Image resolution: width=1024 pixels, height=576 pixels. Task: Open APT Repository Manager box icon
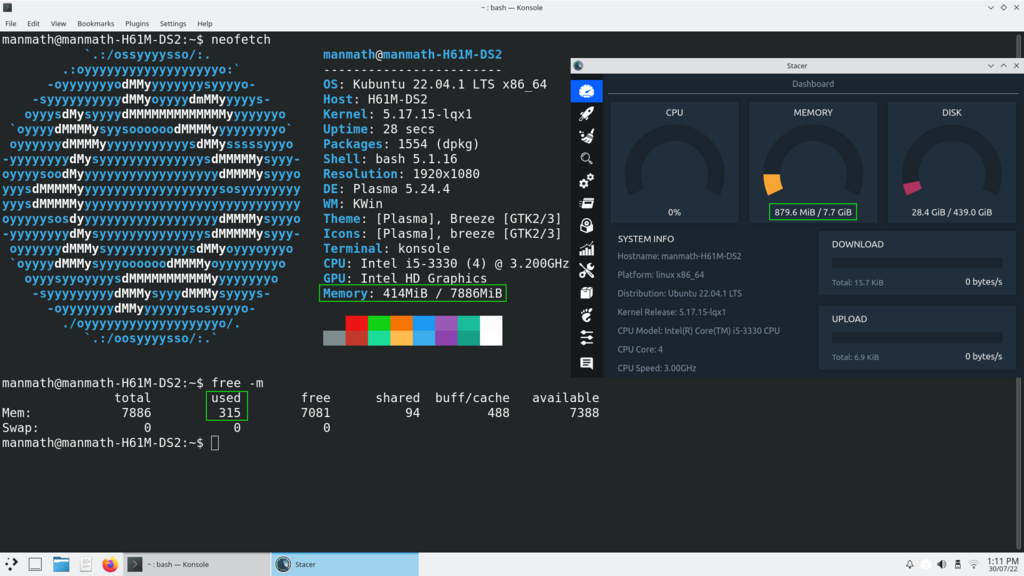[x=586, y=293]
